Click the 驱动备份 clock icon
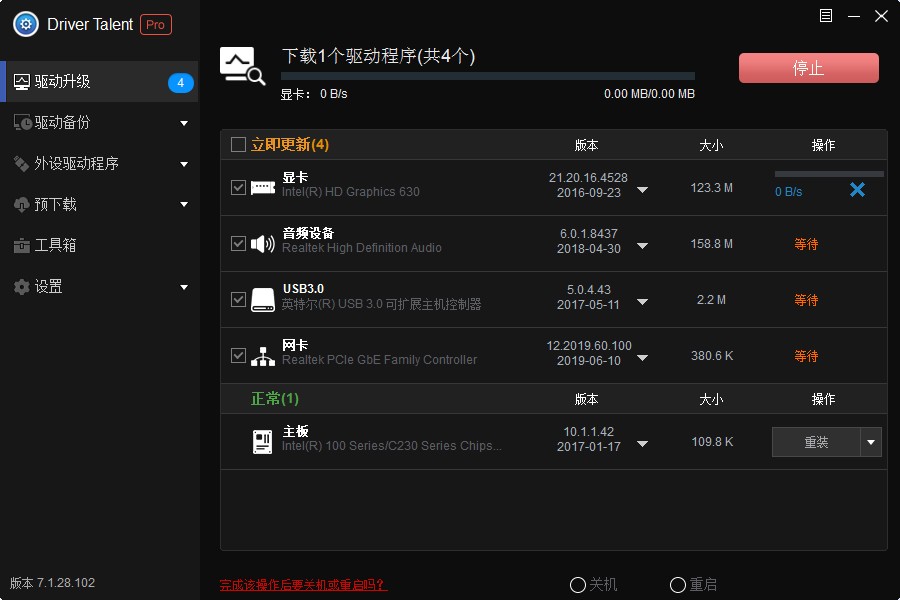The height and width of the screenshot is (600, 900). [22, 122]
